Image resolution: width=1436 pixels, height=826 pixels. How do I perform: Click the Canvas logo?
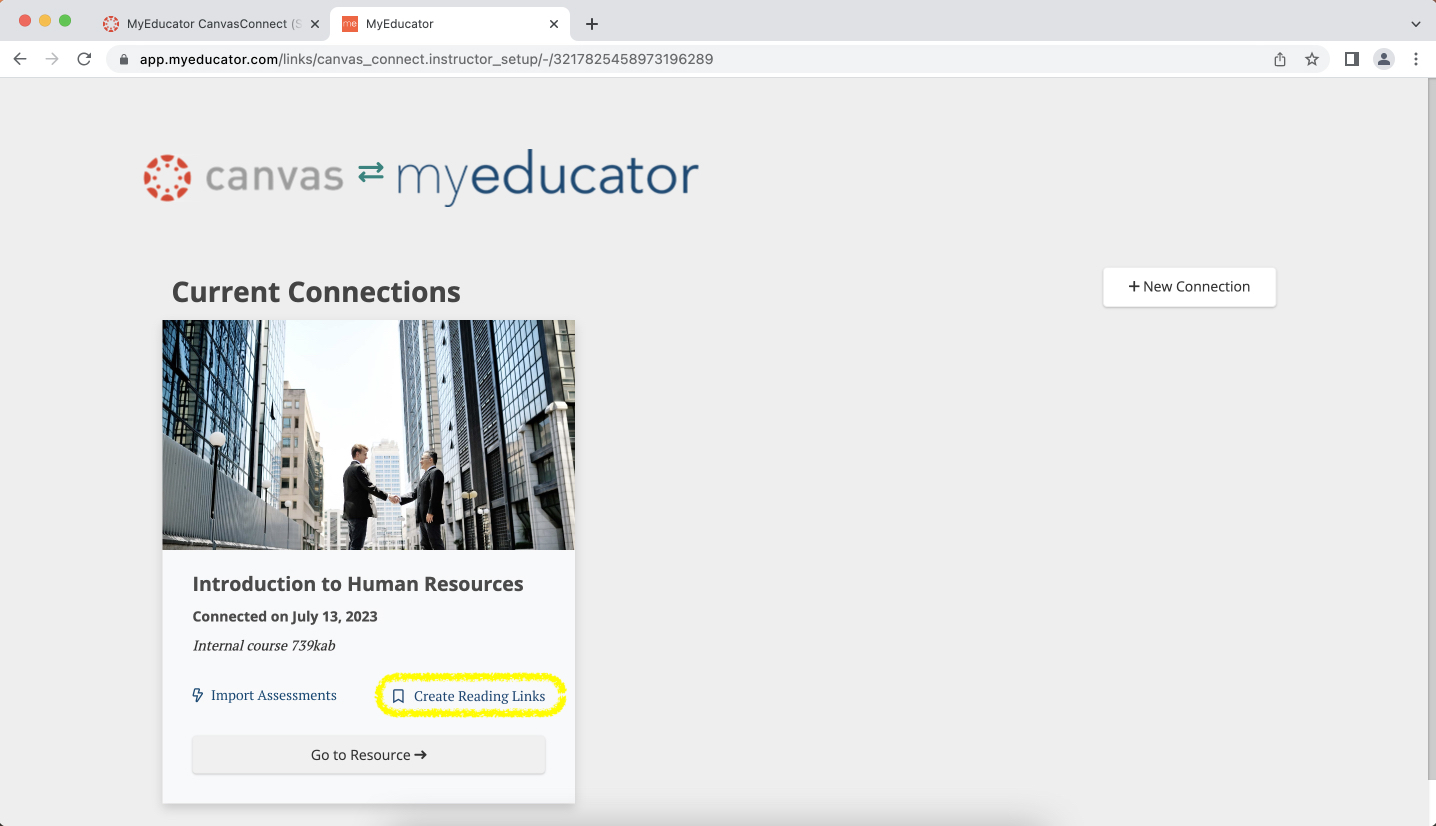tap(244, 177)
